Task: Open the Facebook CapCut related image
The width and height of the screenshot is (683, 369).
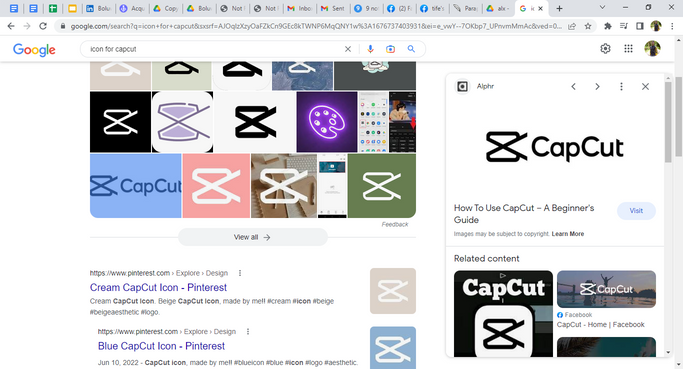Action: pyautogui.click(x=606, y=289)
